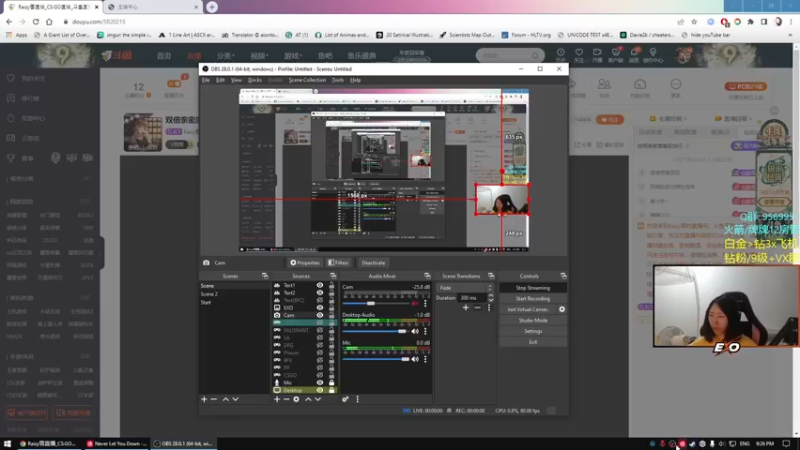Open Filters for the selected Cam source
The image size is (800, 450).
pyautogui.click(x=338, y=263)
